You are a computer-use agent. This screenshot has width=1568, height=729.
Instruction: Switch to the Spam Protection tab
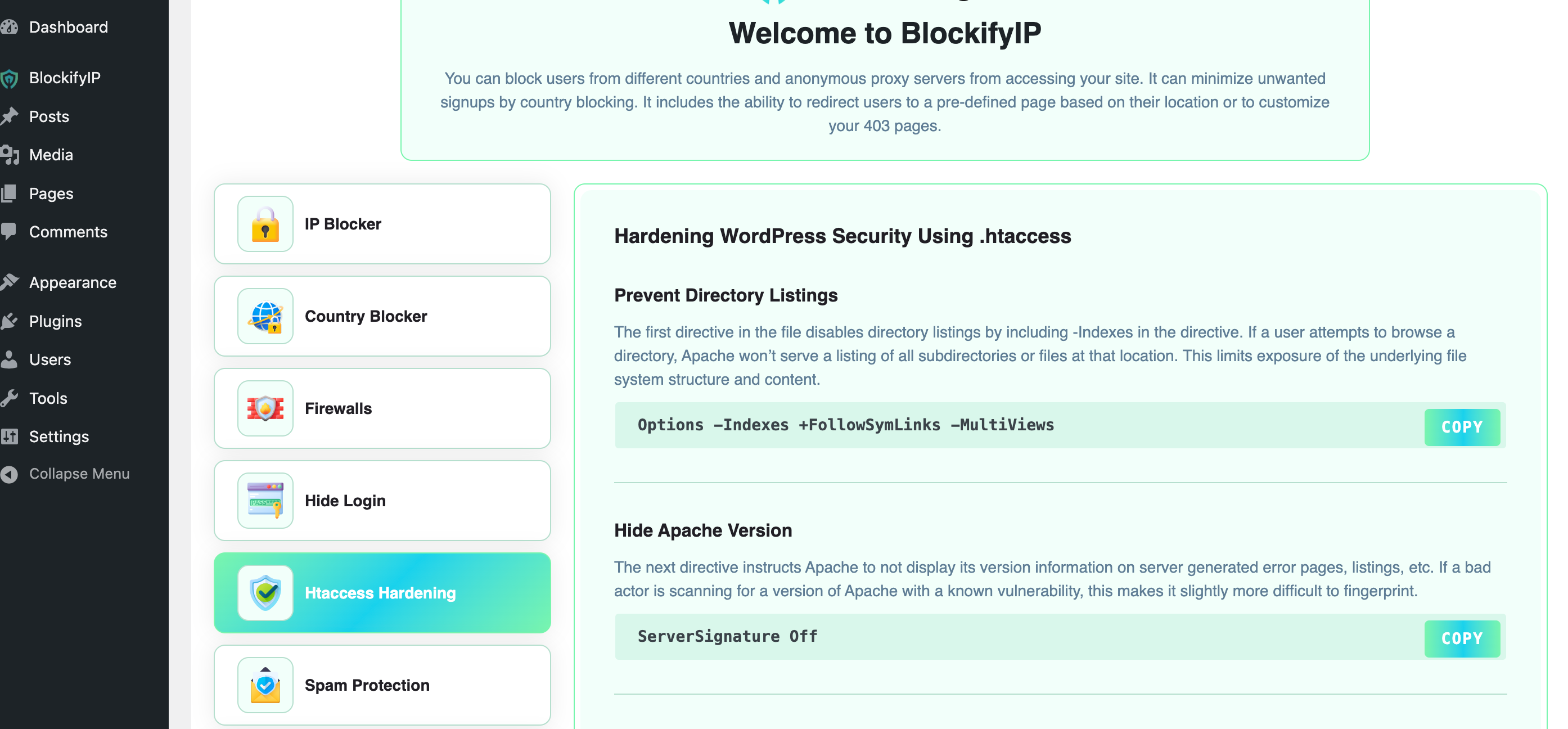point(382,685)
